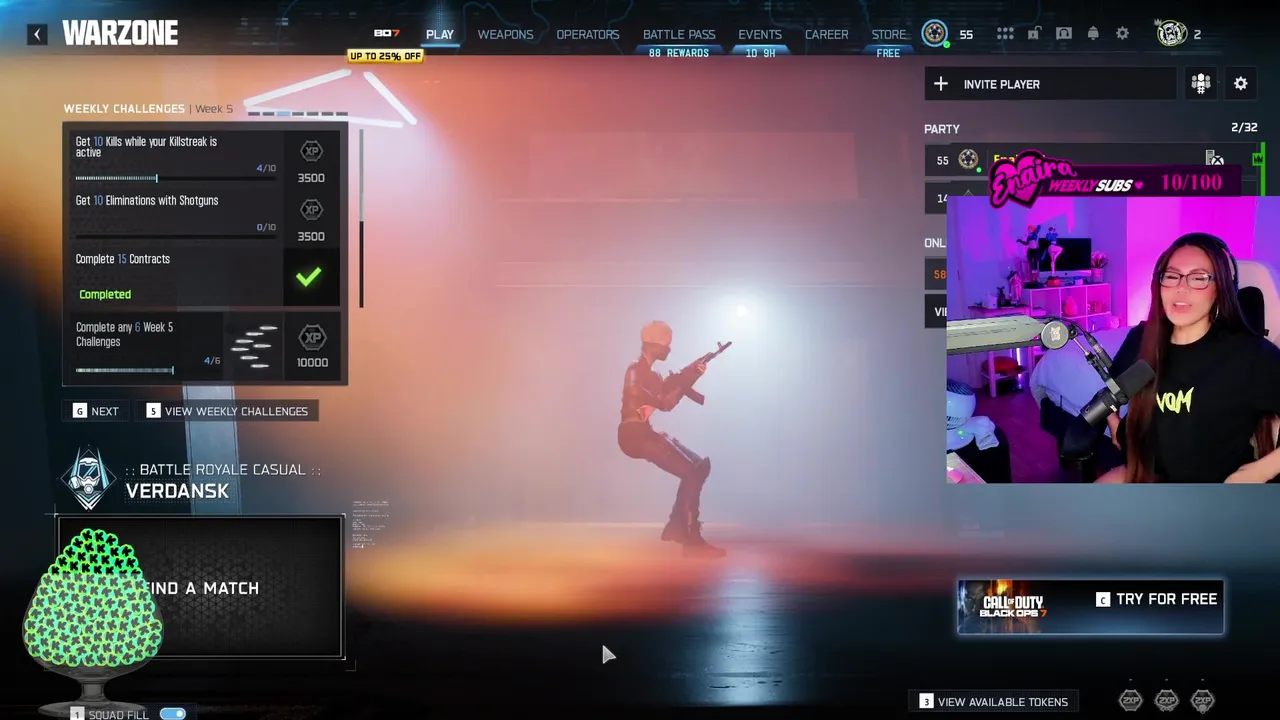Open the grid apps menu icon
The width and height of the screenshot is (1280, 720).
pos(1005,34)
